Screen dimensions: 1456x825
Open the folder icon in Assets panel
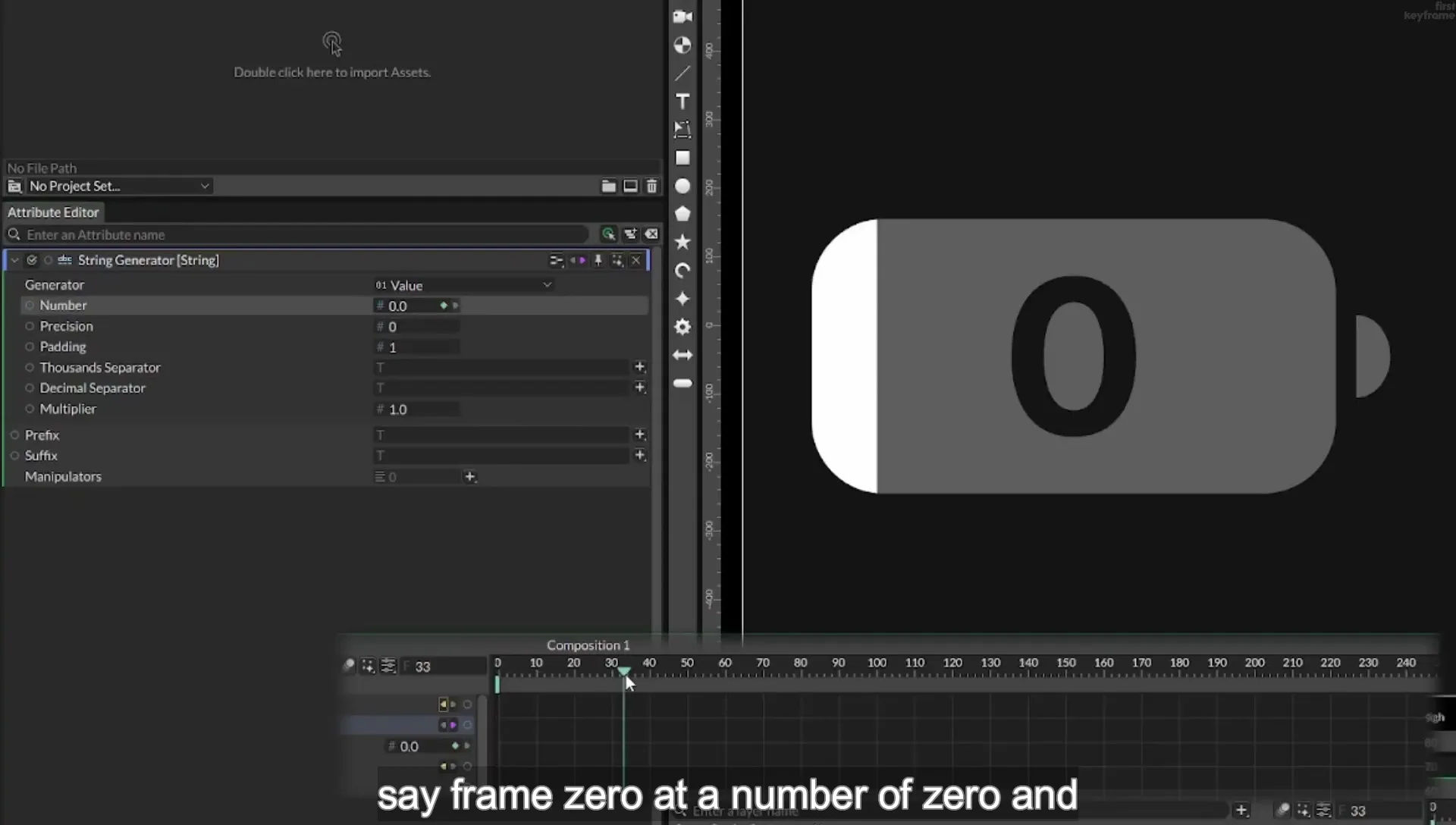608,186
